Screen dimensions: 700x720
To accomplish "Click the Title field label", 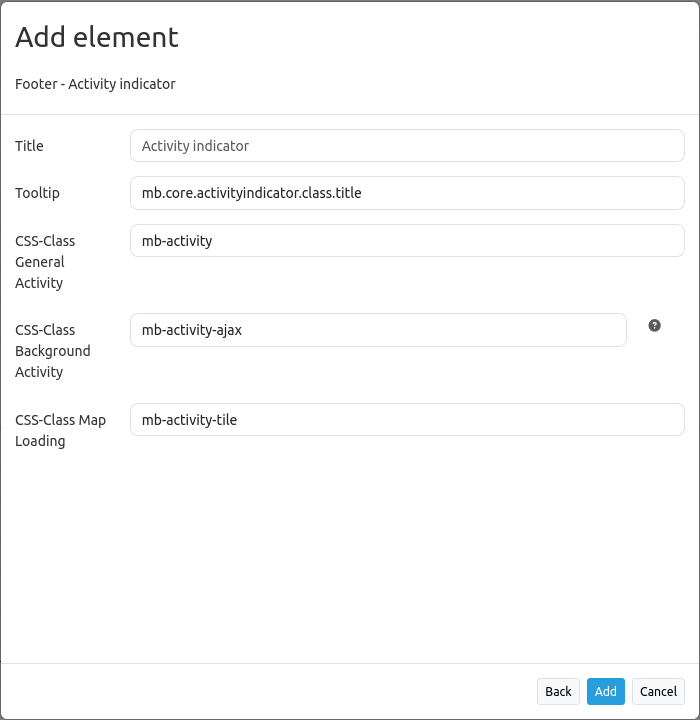I will [x=29, y=146].
